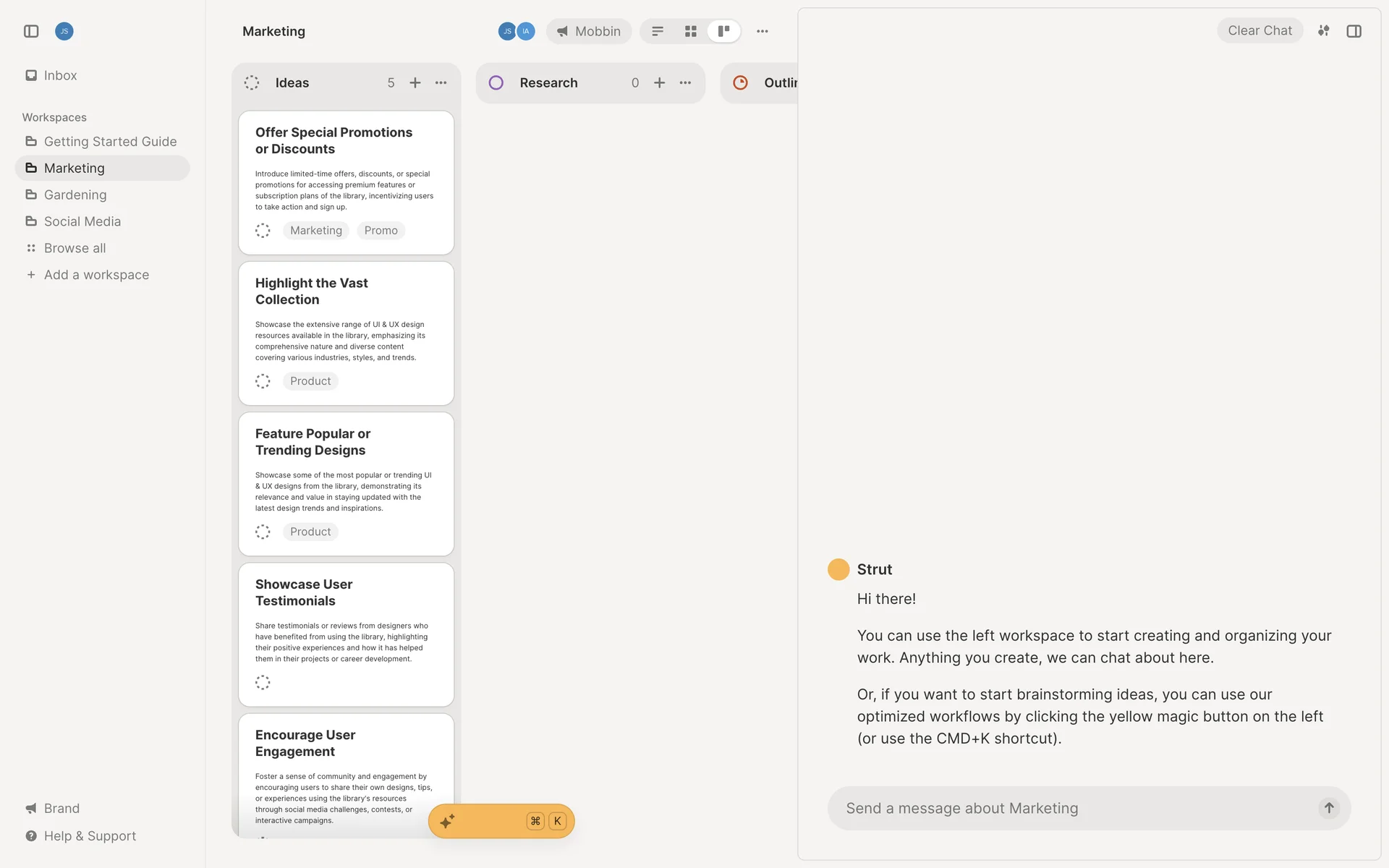Open the chat settings sparkle icon
Viewport: 1389px width, 868px height.
tap(1323, 31)
